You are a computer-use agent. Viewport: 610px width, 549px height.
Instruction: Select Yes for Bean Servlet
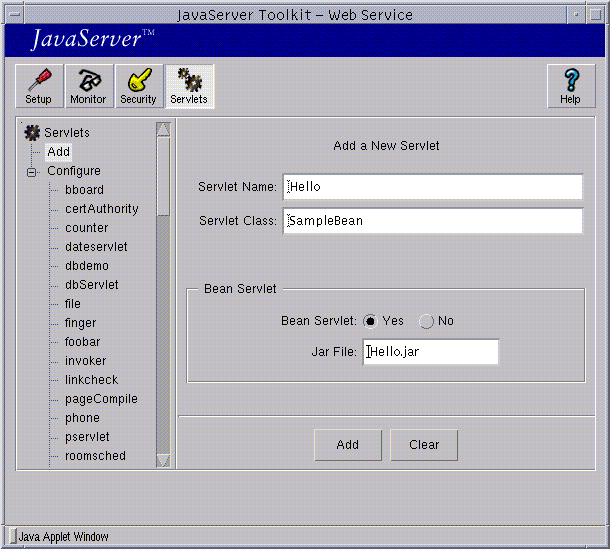(x=370, y=321)
